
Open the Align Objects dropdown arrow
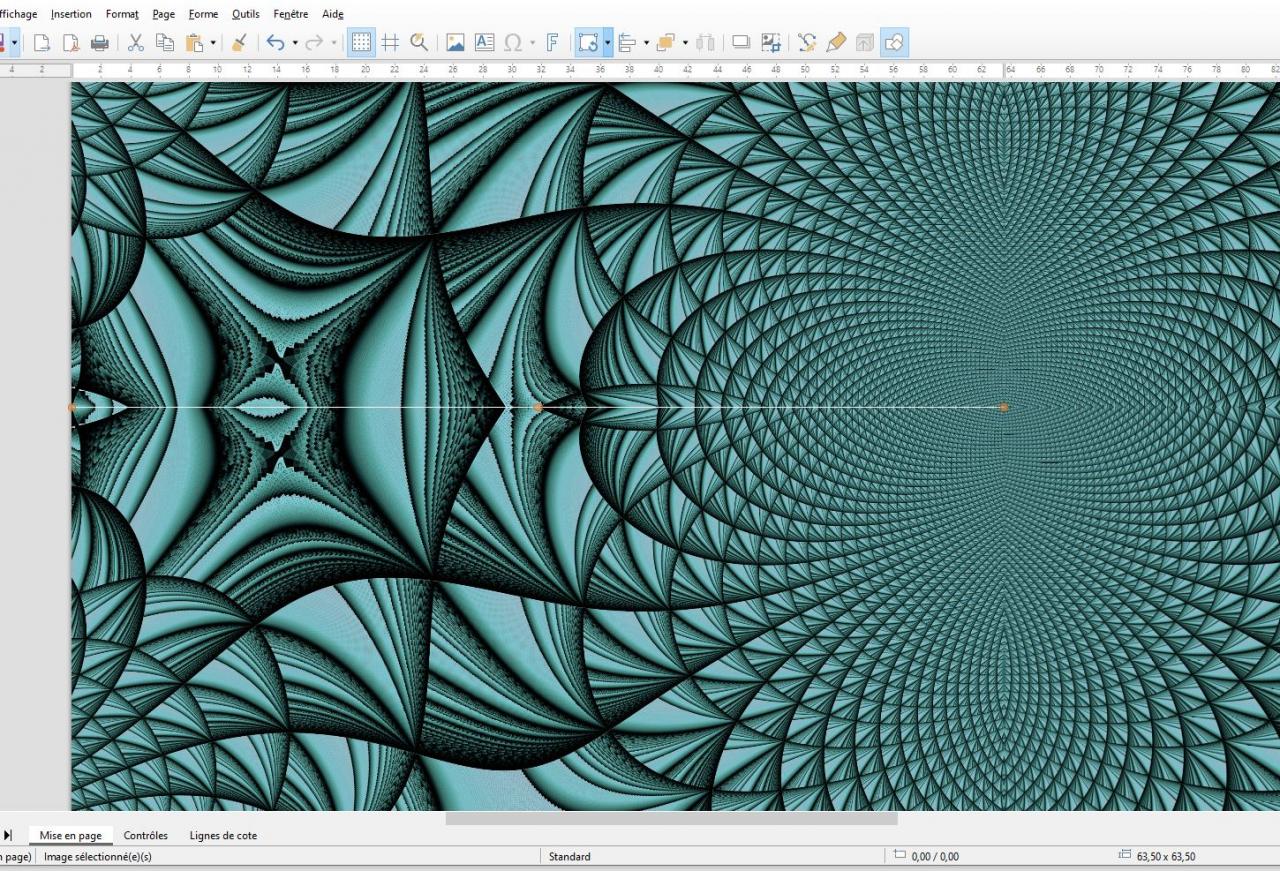(646, 42)
